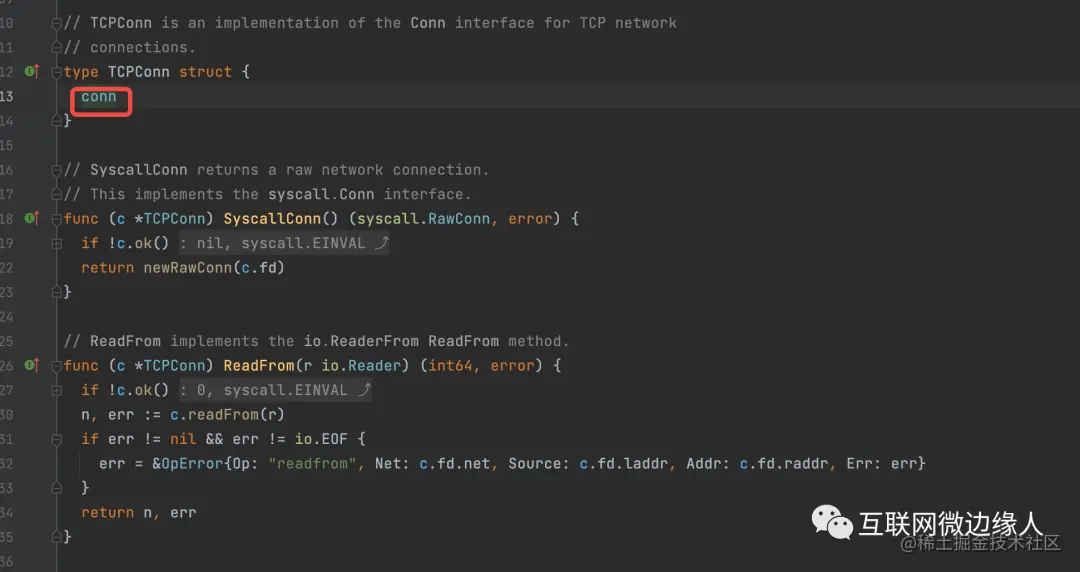
Task: Collapse the "if err != nil" block
Action: 56,439
